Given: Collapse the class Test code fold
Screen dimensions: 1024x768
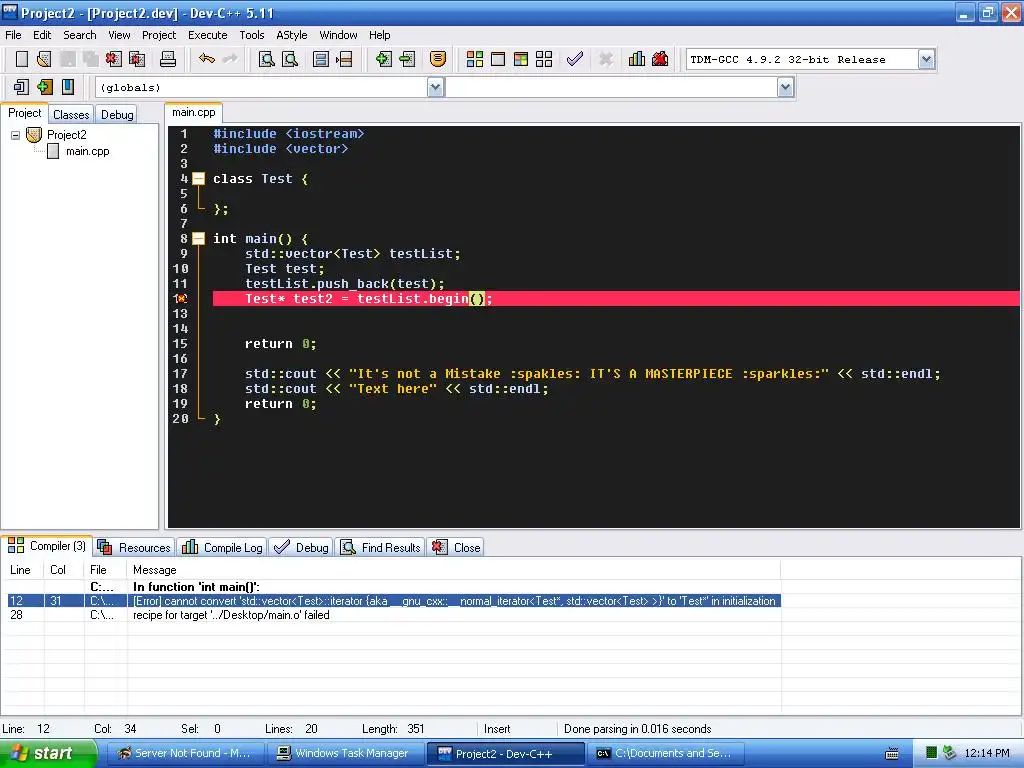Looking at the screenshot, I should (x=199, y=178).
